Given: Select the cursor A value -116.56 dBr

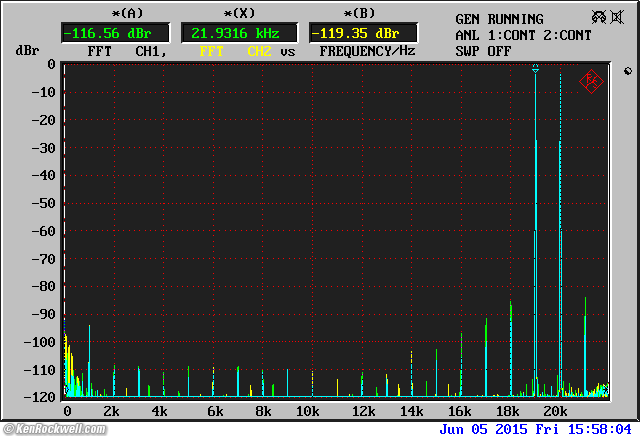Looking at the screenshot, I should [x=104, y=32].
